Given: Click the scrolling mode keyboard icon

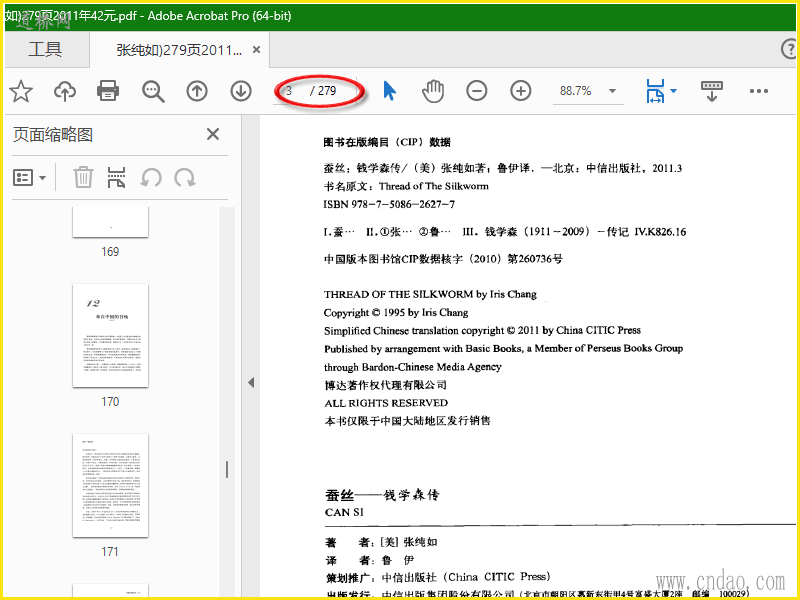Looking at the screenshot, I should click(712, 91).
